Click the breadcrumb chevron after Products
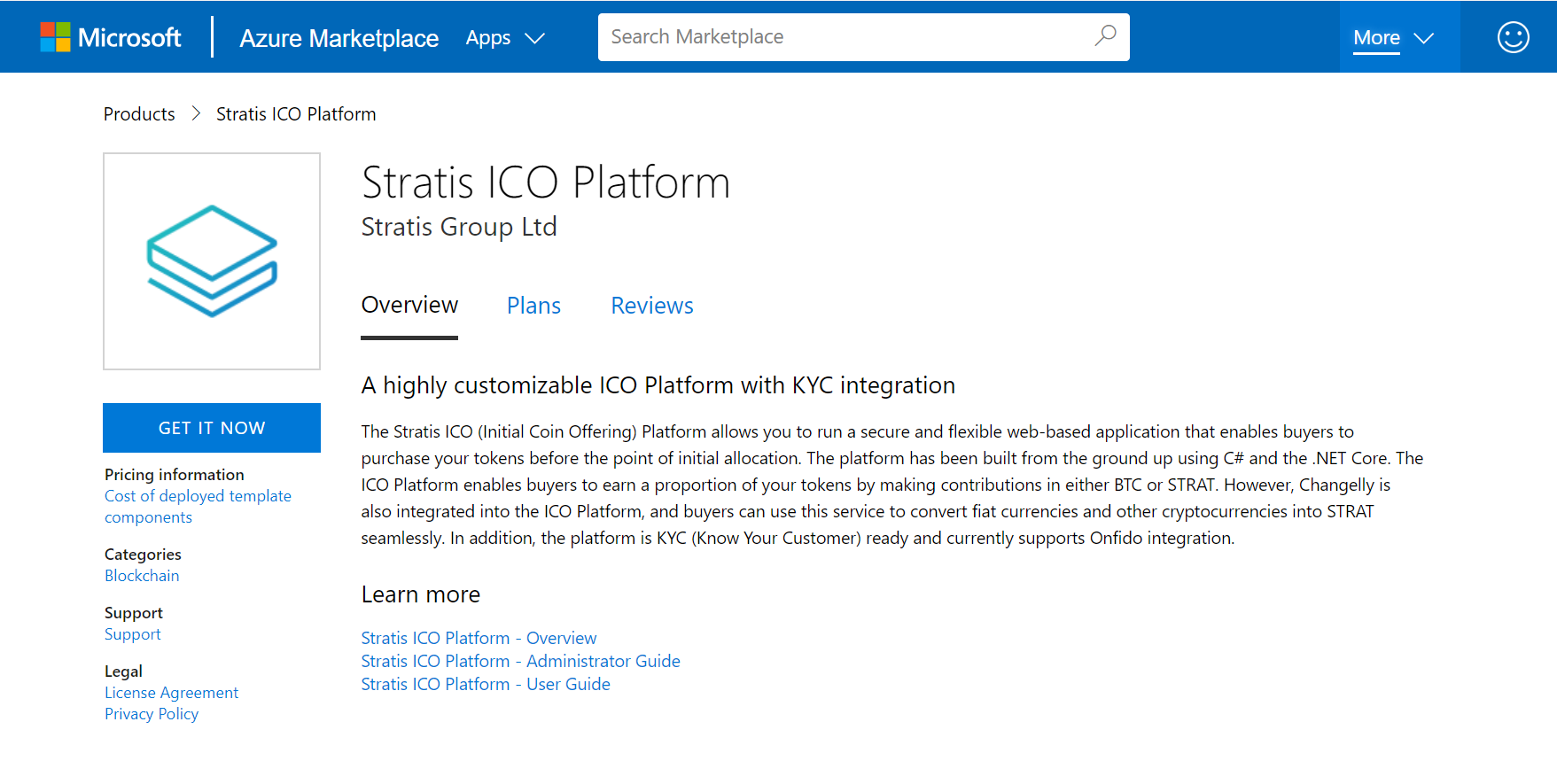Image resolution: width=1557 pixels, height=784 pixels. tap(196, 114)
